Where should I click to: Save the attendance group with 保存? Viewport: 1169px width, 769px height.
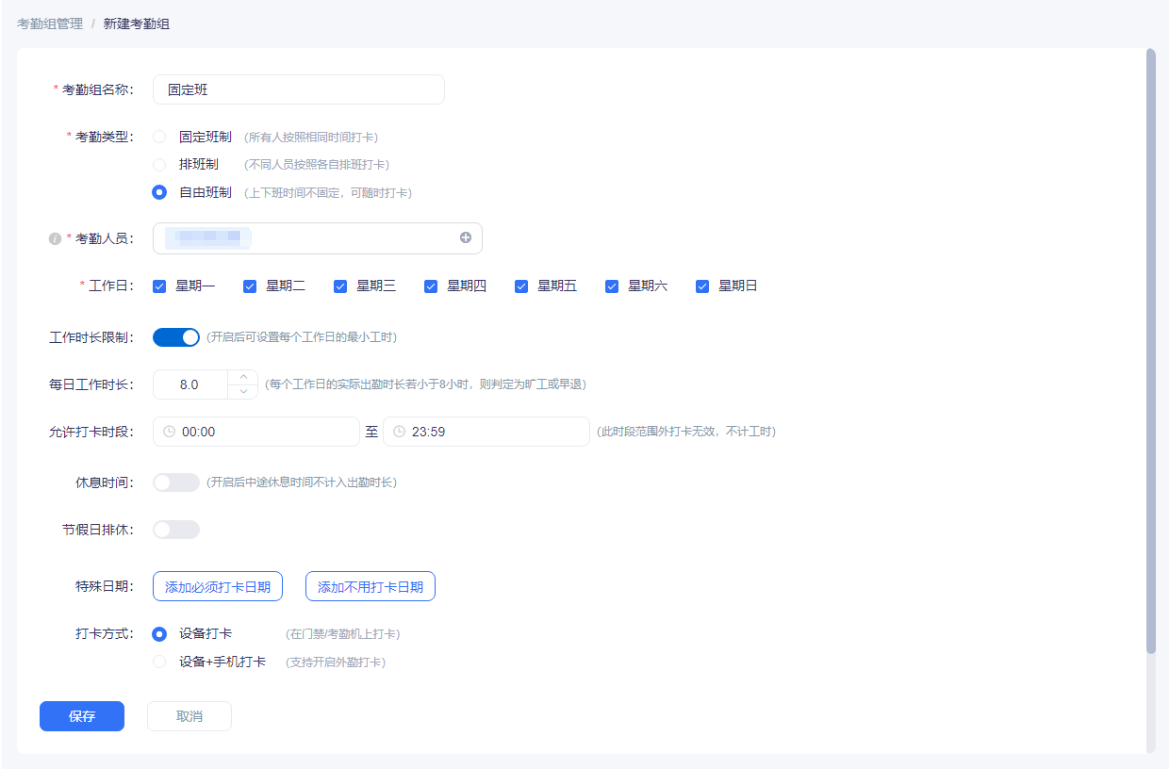tap(82, 716)
